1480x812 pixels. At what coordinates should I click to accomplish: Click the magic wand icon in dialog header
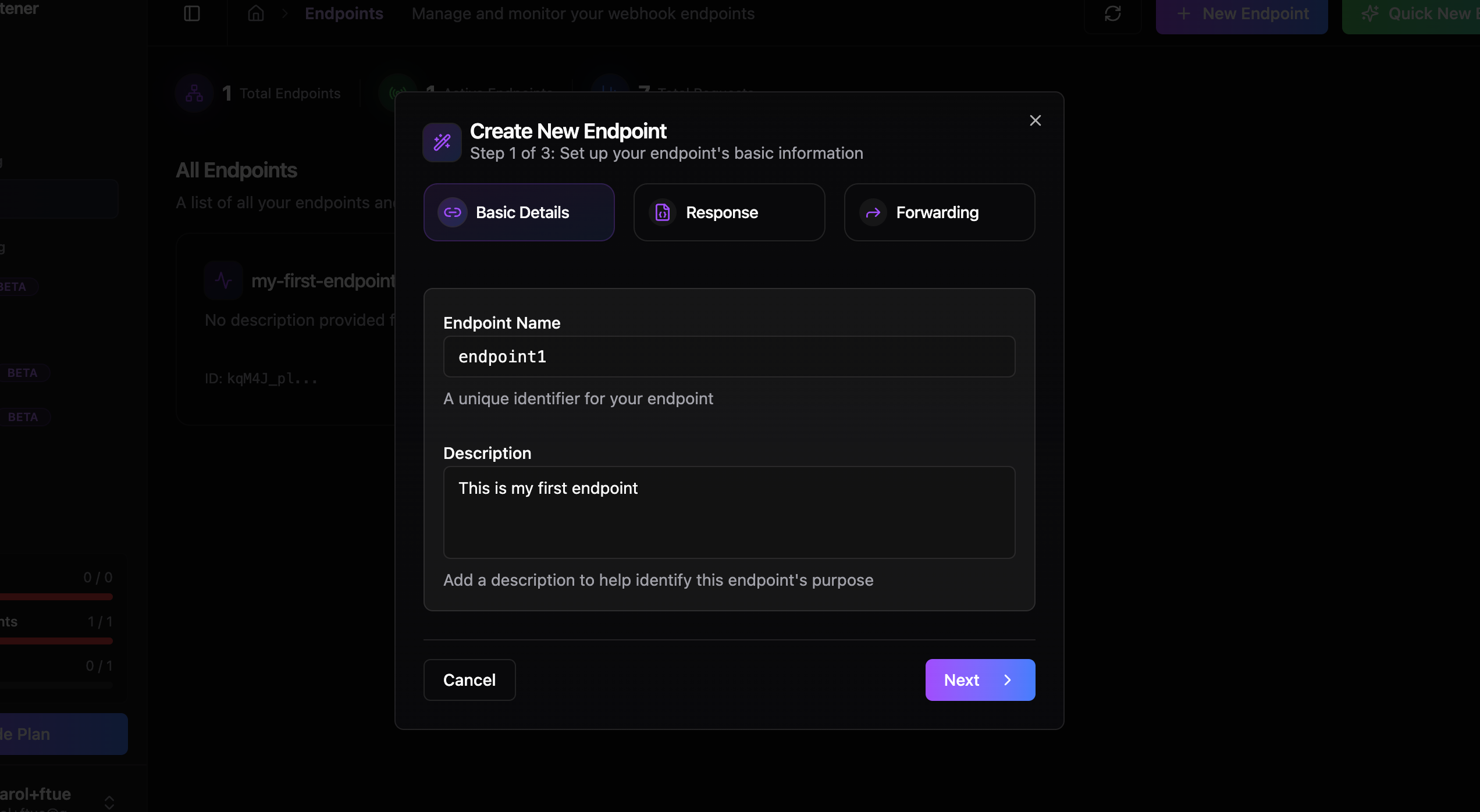pos(442,142)
